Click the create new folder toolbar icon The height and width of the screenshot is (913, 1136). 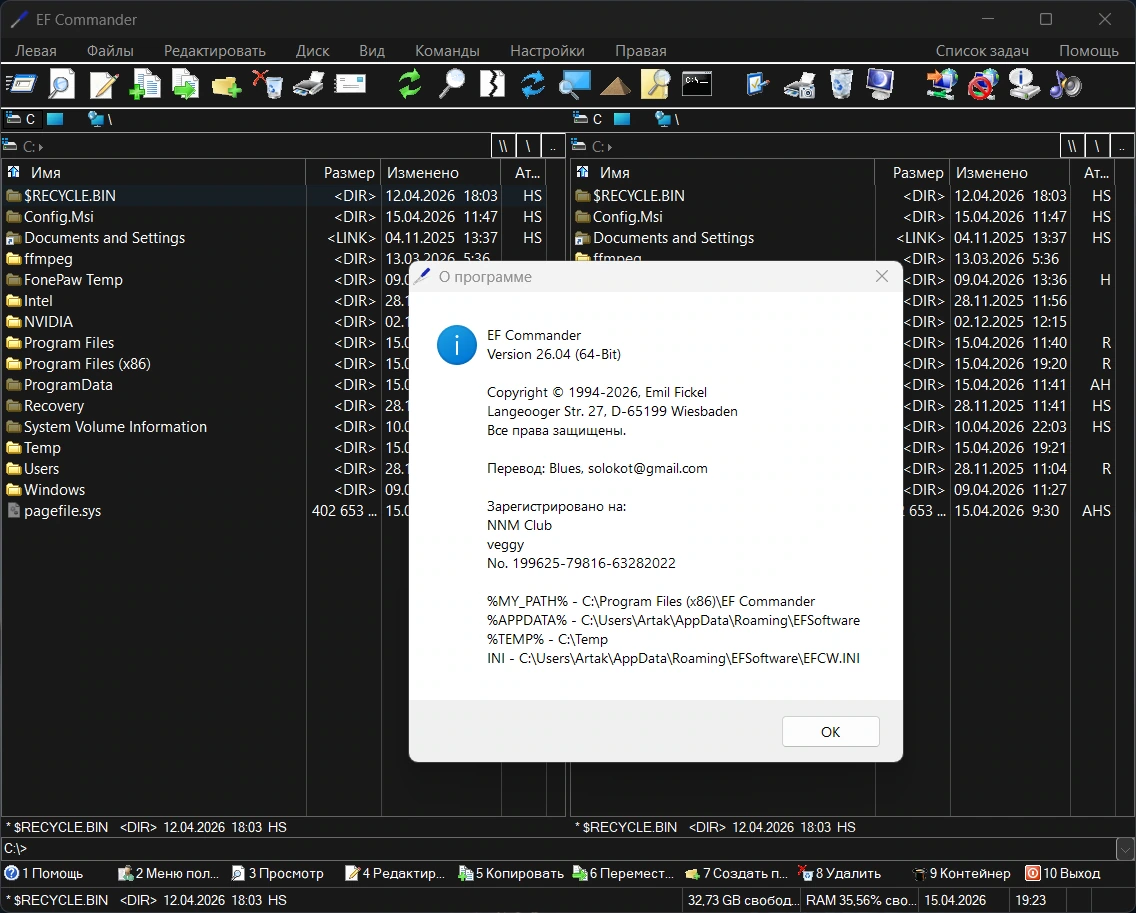click(227, 86)
